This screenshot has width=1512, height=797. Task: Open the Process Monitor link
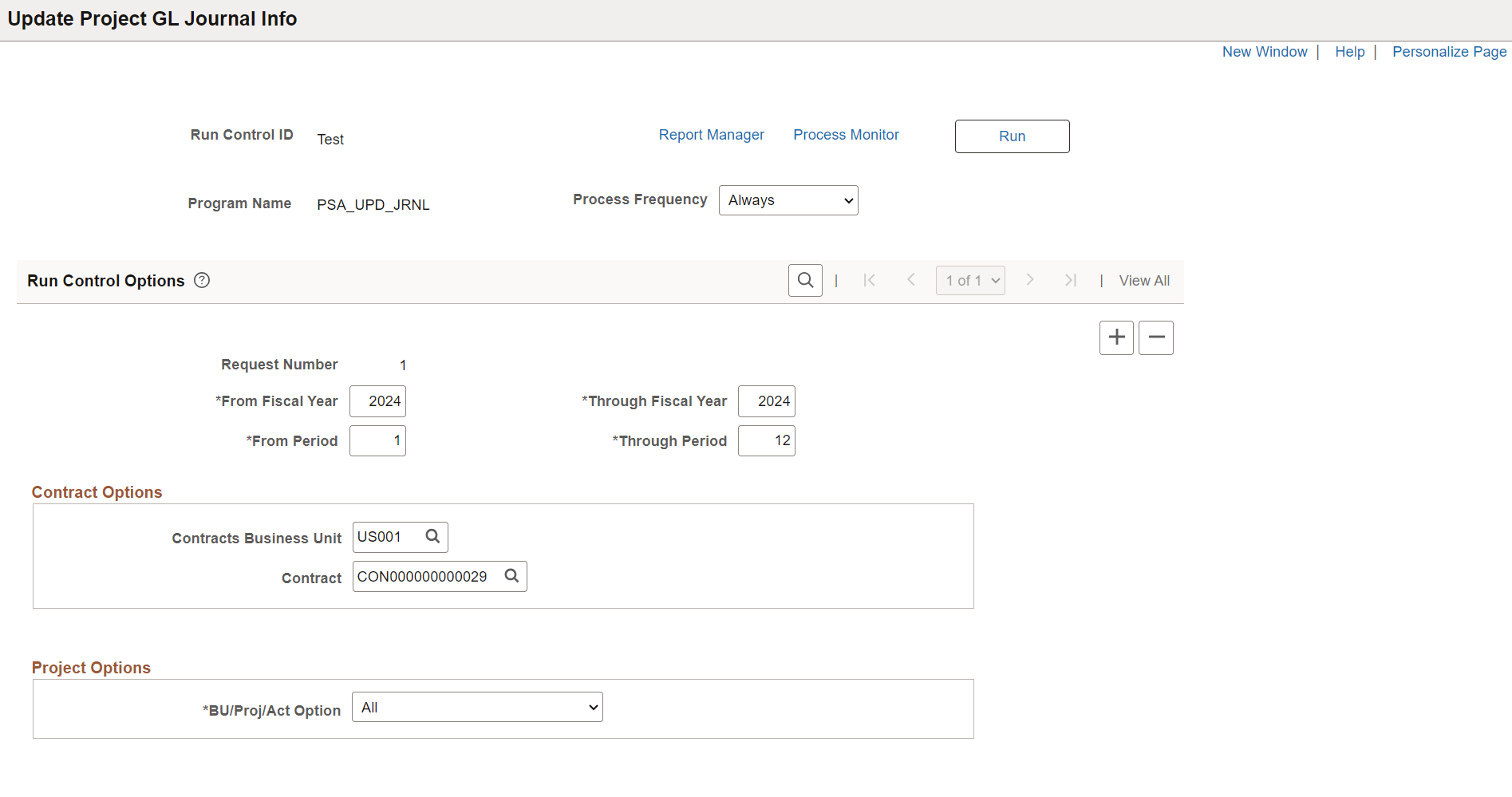pyautogui.click(x=846, y=135)
